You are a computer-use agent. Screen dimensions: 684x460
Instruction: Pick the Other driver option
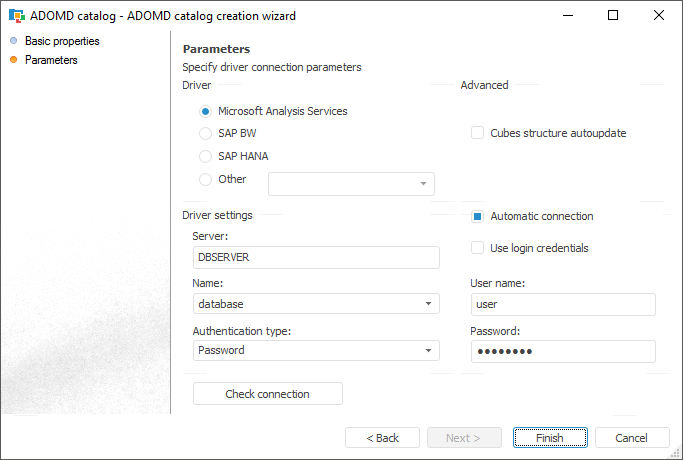click(x=206, y=180)
